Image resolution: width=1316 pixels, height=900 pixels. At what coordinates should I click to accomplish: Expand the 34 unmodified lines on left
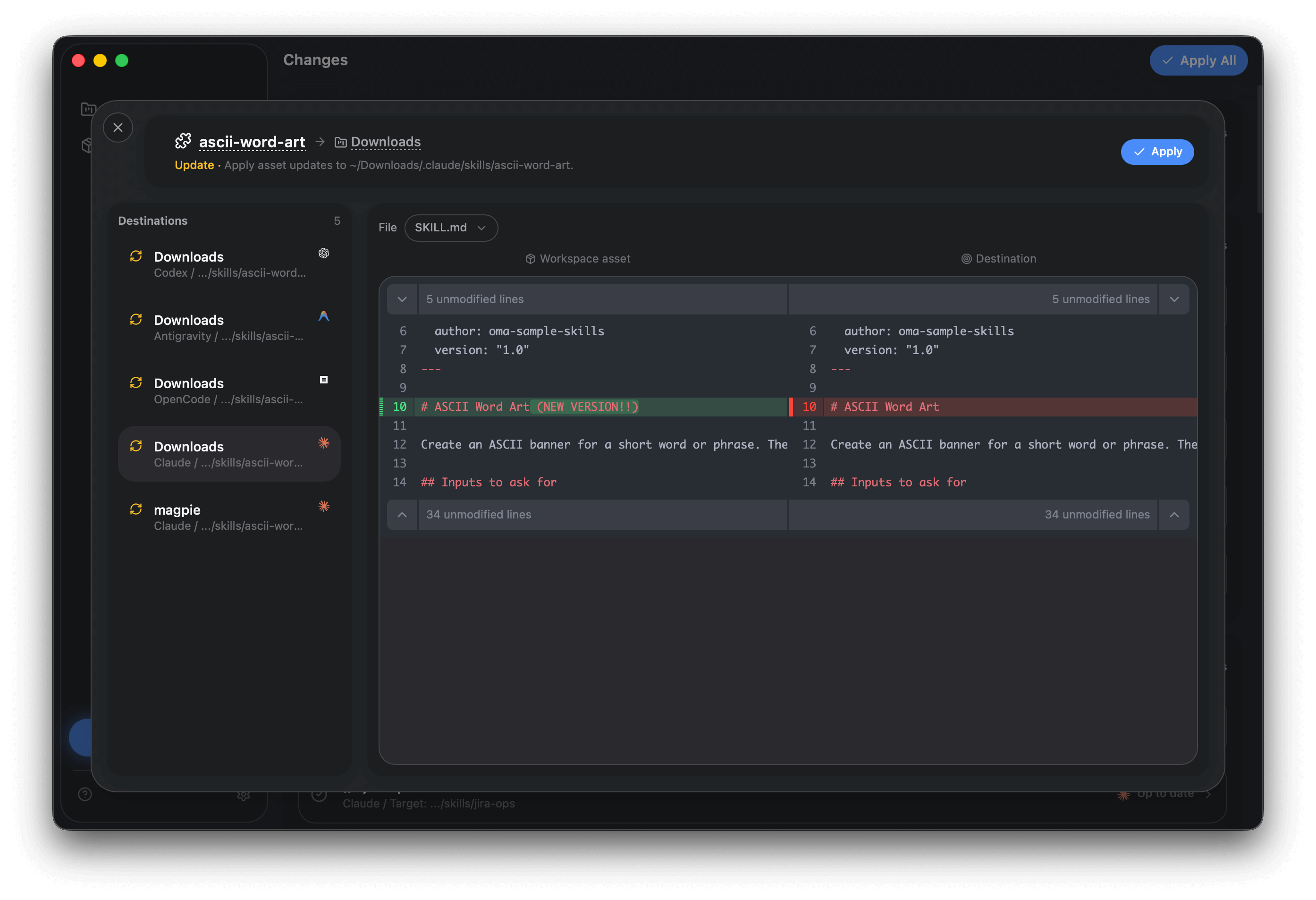click(x=402, y=514)
